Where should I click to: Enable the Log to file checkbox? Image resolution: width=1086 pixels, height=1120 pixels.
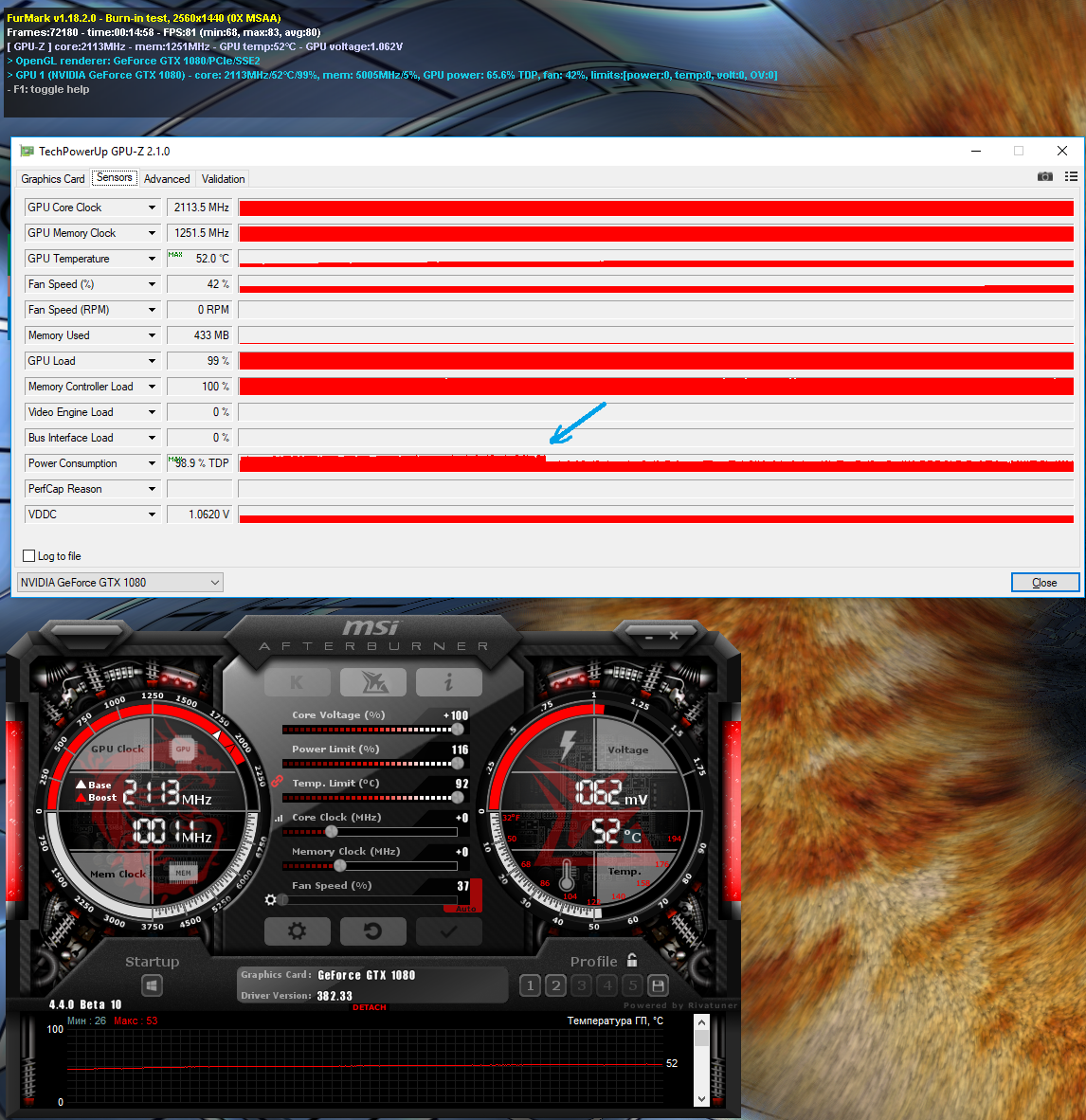[x=29, y=555]
